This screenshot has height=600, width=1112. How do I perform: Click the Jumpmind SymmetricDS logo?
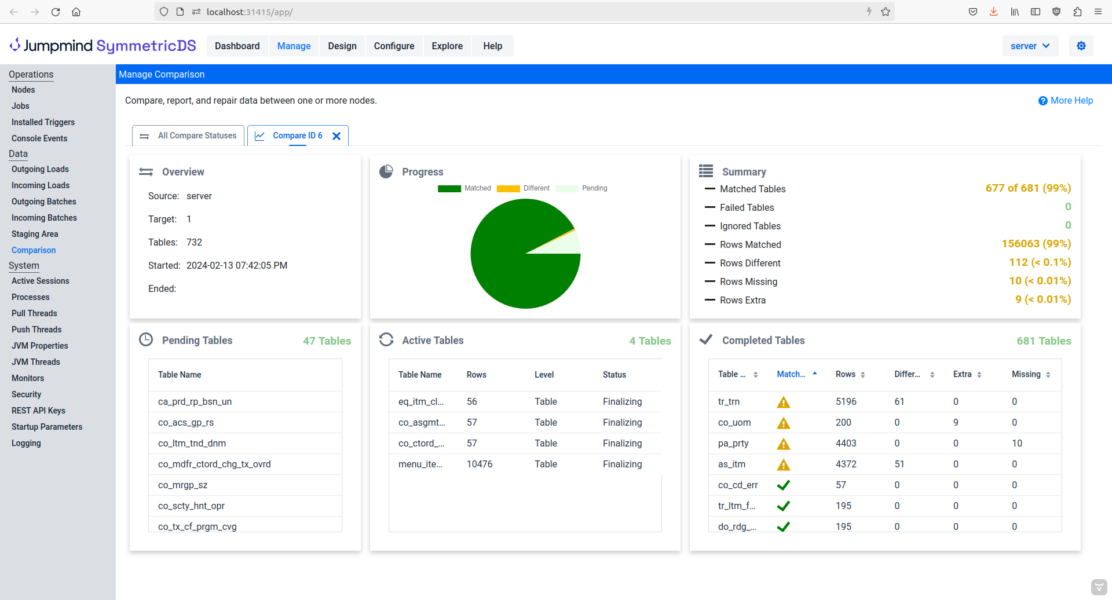point(100,45)
